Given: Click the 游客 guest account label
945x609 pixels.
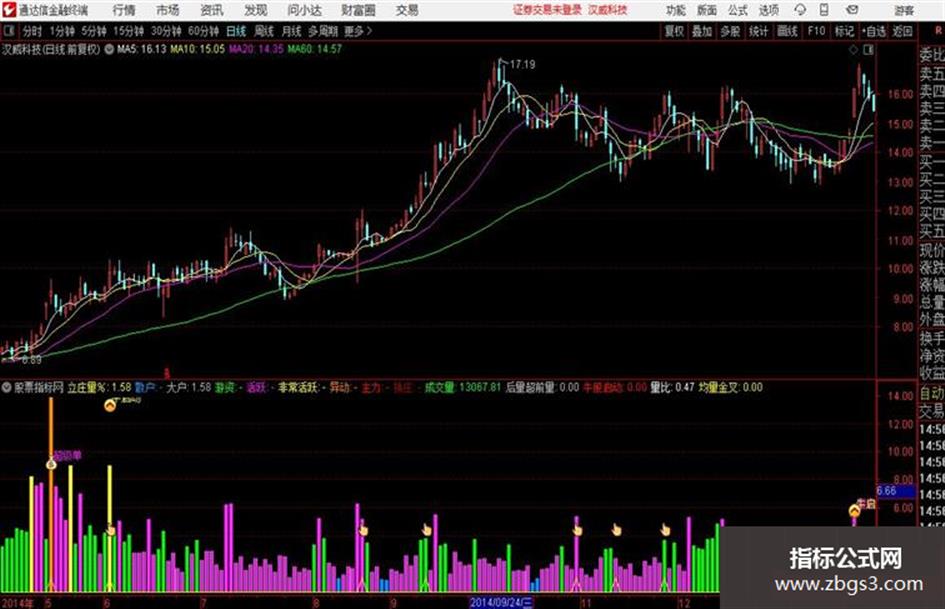Looking at the screenshot, I should tap(904, 10).
